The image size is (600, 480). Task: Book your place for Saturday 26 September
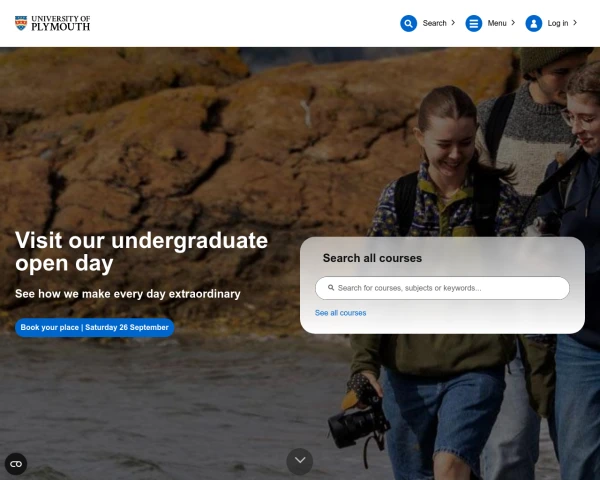(x=95, y=327)
